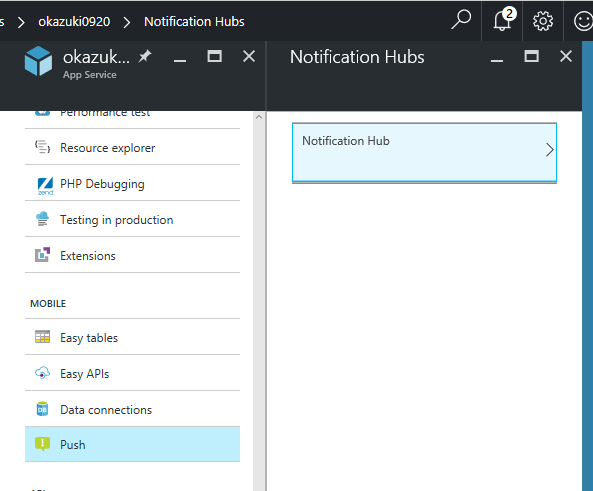Open the Notification Hub tile
Viewport: 593px width, 491px height.
tap(424, 152)
